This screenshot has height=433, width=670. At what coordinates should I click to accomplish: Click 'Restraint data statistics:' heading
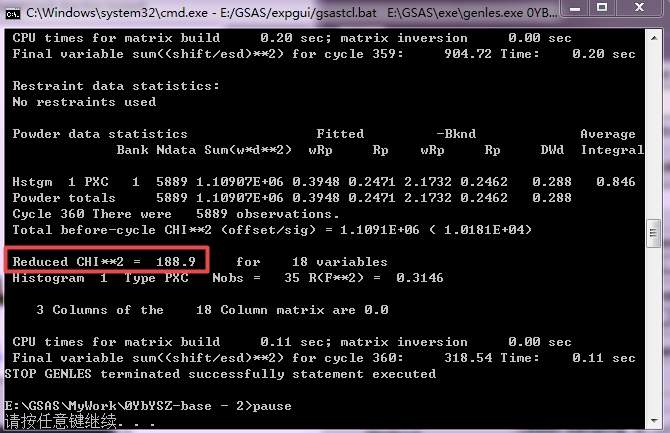tap(116, 86)
